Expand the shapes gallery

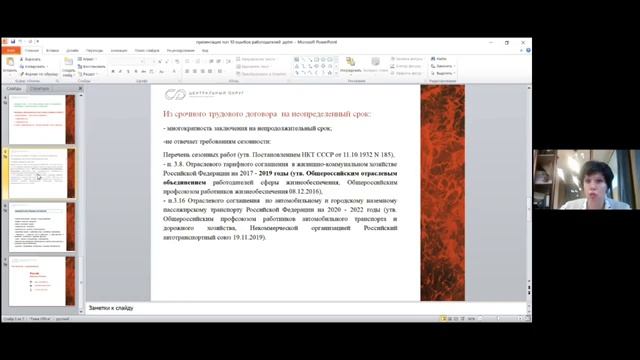pos(336,73)
